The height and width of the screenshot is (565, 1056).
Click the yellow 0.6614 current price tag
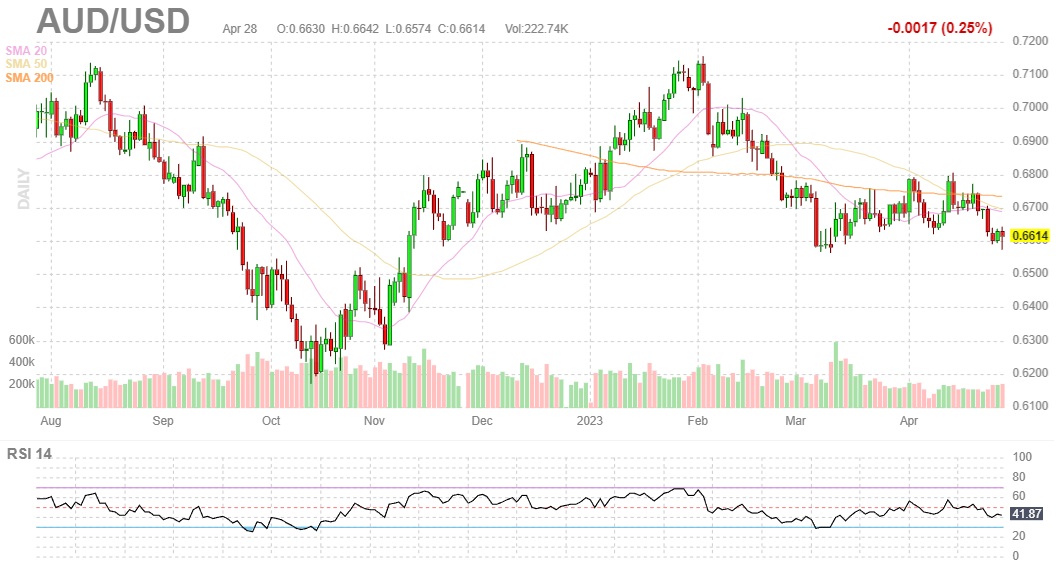click(1030, 236)
